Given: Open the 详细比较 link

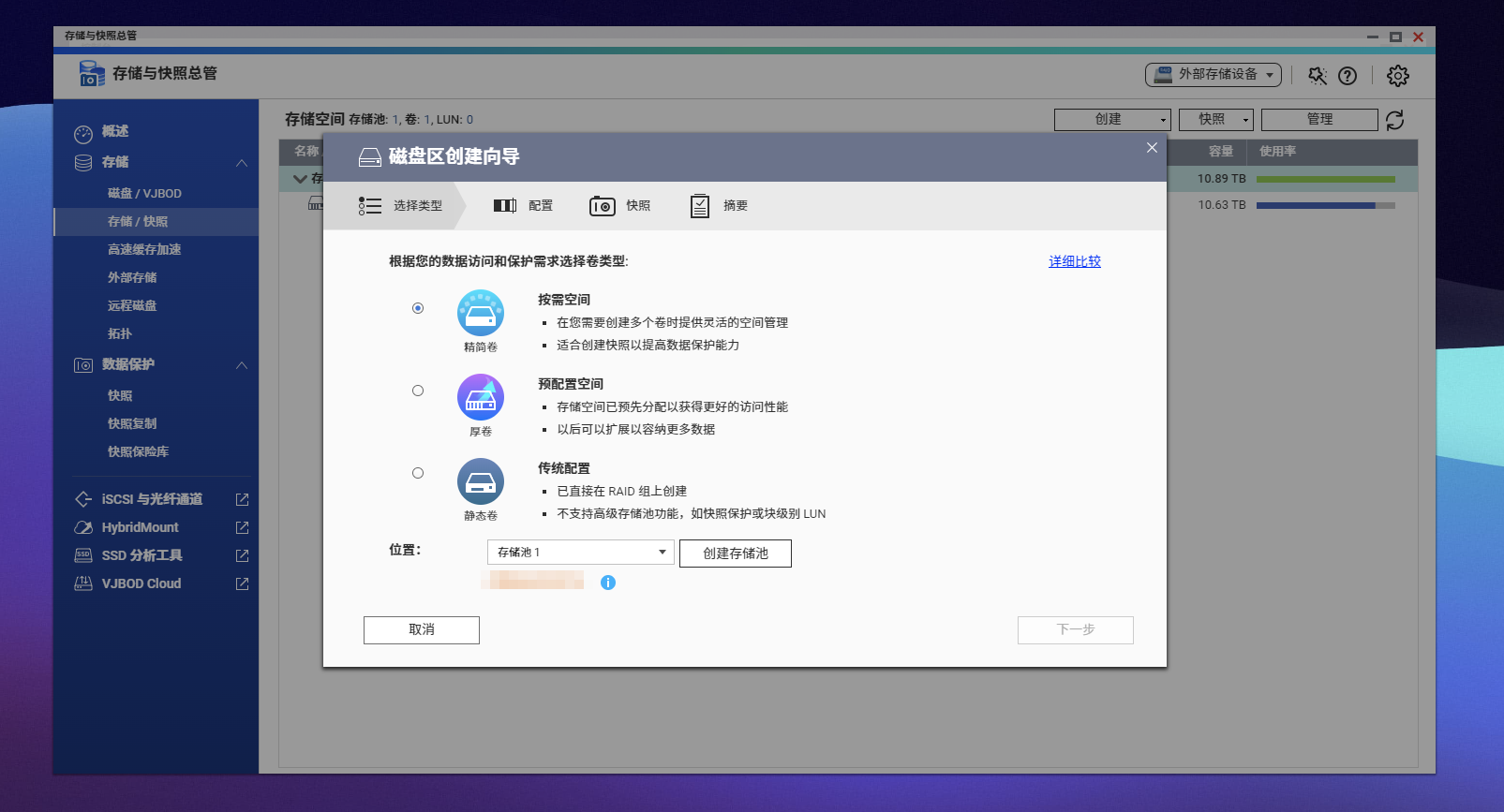Looking at the screenshot, I should point(1074,261).
